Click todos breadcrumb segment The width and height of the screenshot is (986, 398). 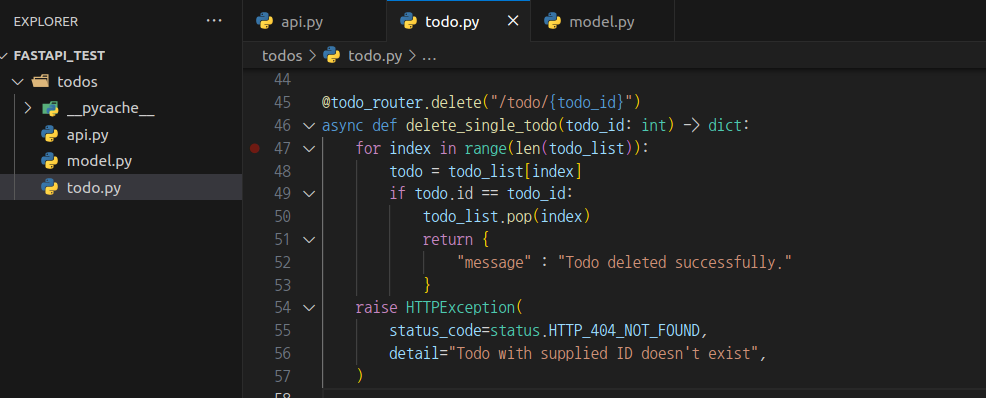click(x=282, y=56)
